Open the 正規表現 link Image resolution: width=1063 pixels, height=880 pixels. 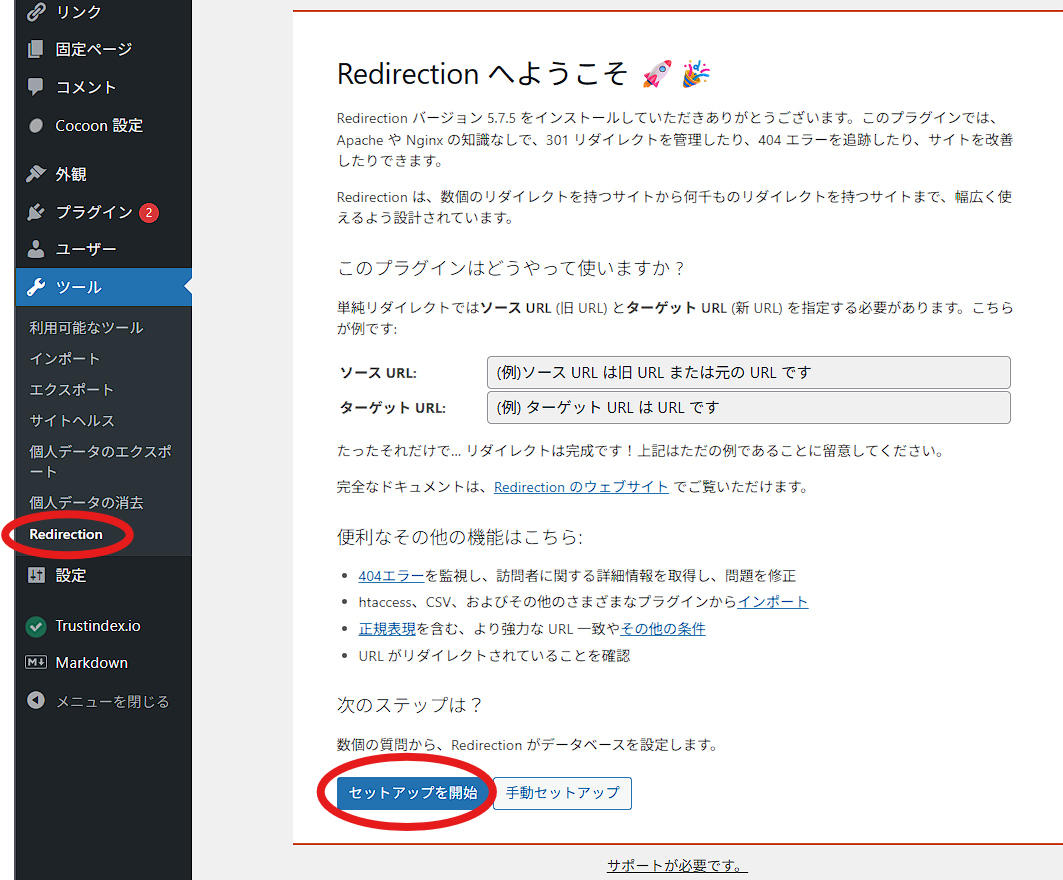[x=387, y=628]
